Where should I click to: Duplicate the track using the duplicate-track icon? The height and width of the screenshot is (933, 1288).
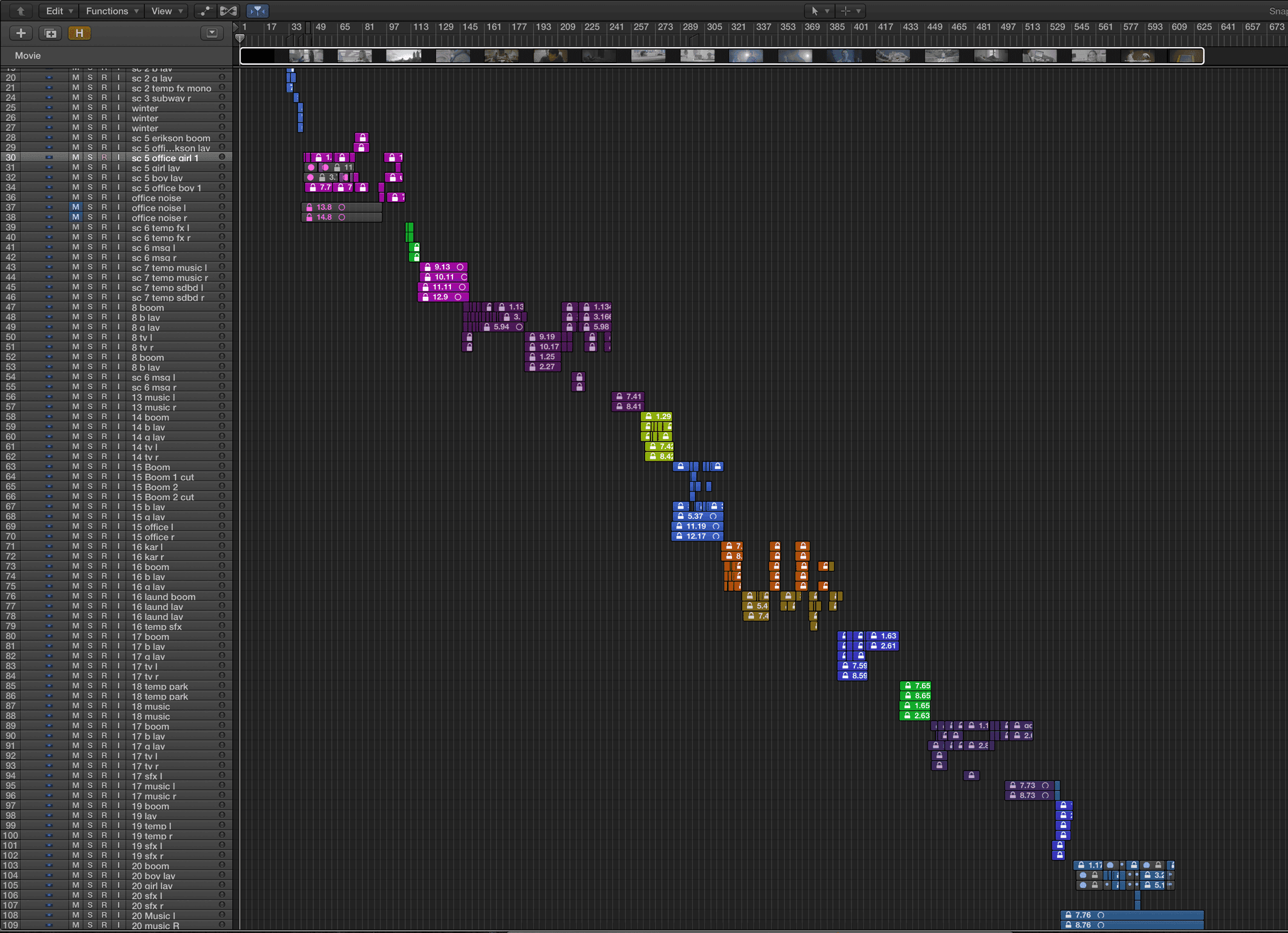[50, 33]
